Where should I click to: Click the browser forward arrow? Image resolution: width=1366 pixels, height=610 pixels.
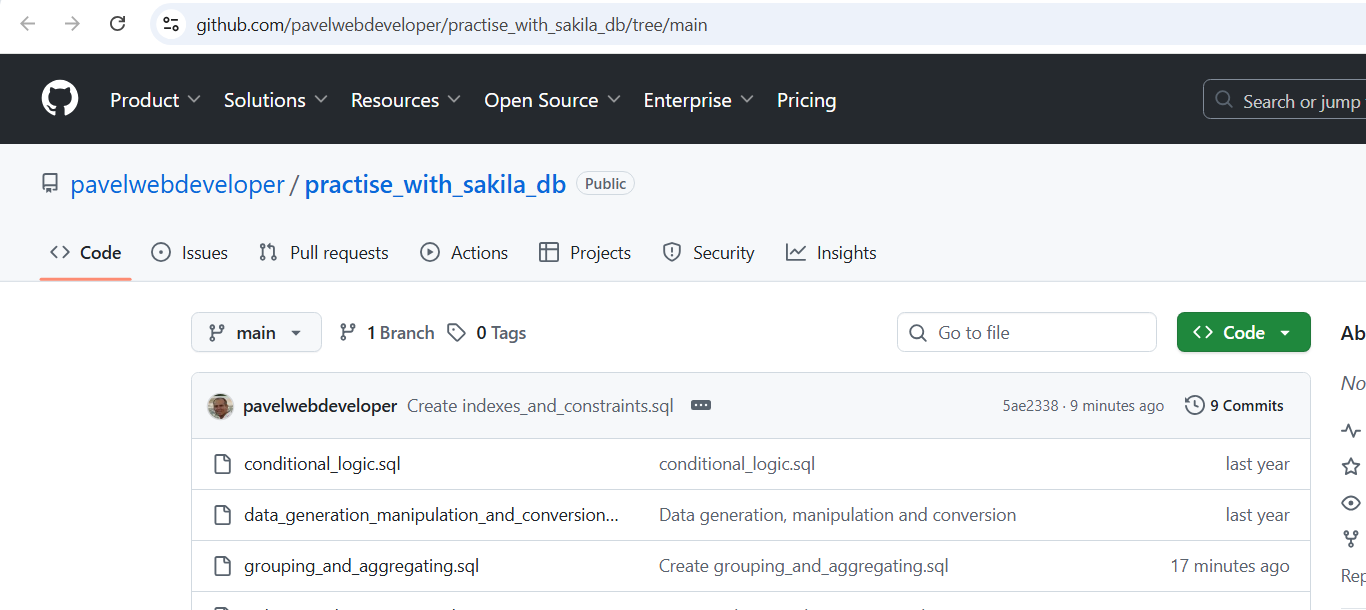point(72,24)
